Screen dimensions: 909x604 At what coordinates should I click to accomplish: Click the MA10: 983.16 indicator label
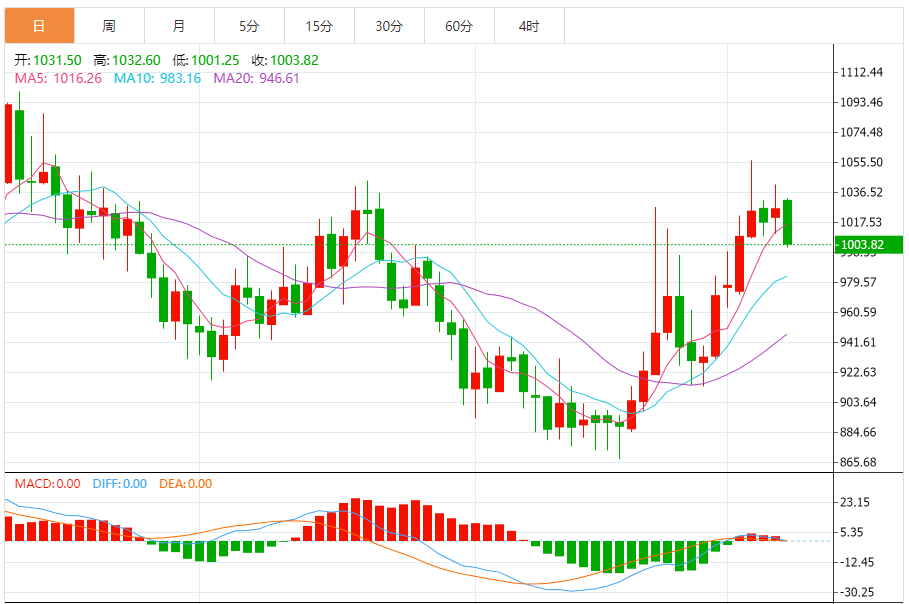coord(157,78)
